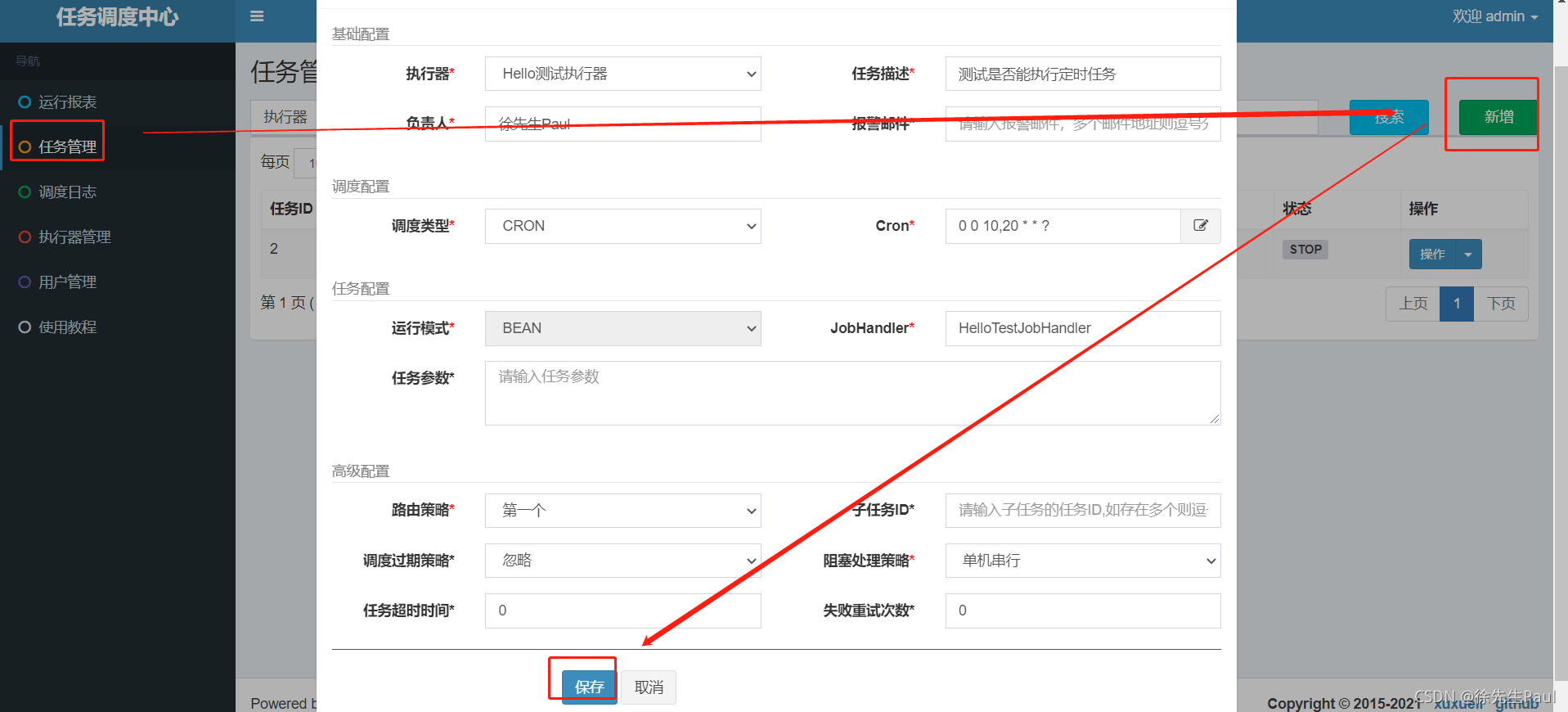Click the 运行报表 circle icon
This screenshot has height=712, width=1568.
(25, 102)
